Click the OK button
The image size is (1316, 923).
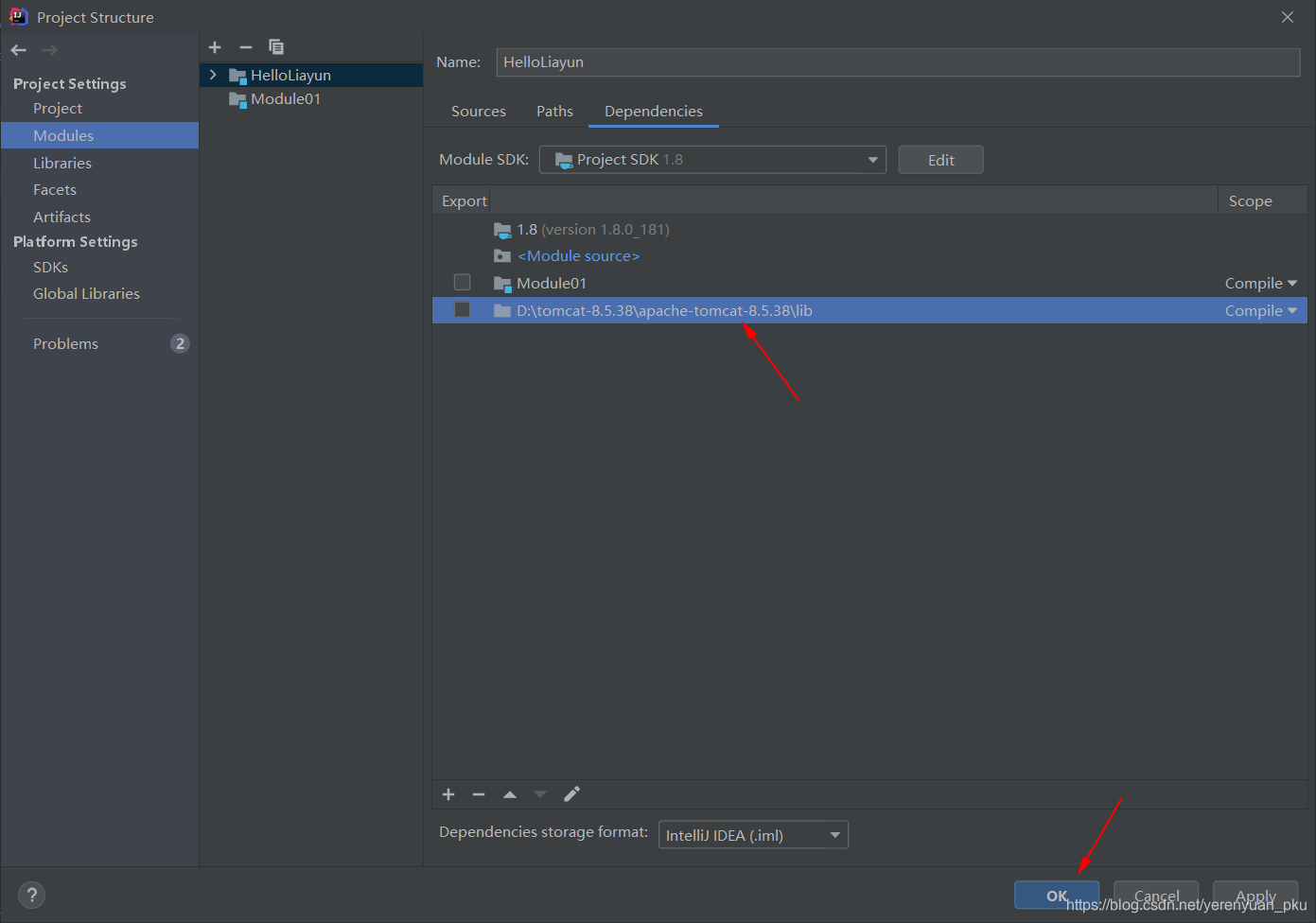1057,896
